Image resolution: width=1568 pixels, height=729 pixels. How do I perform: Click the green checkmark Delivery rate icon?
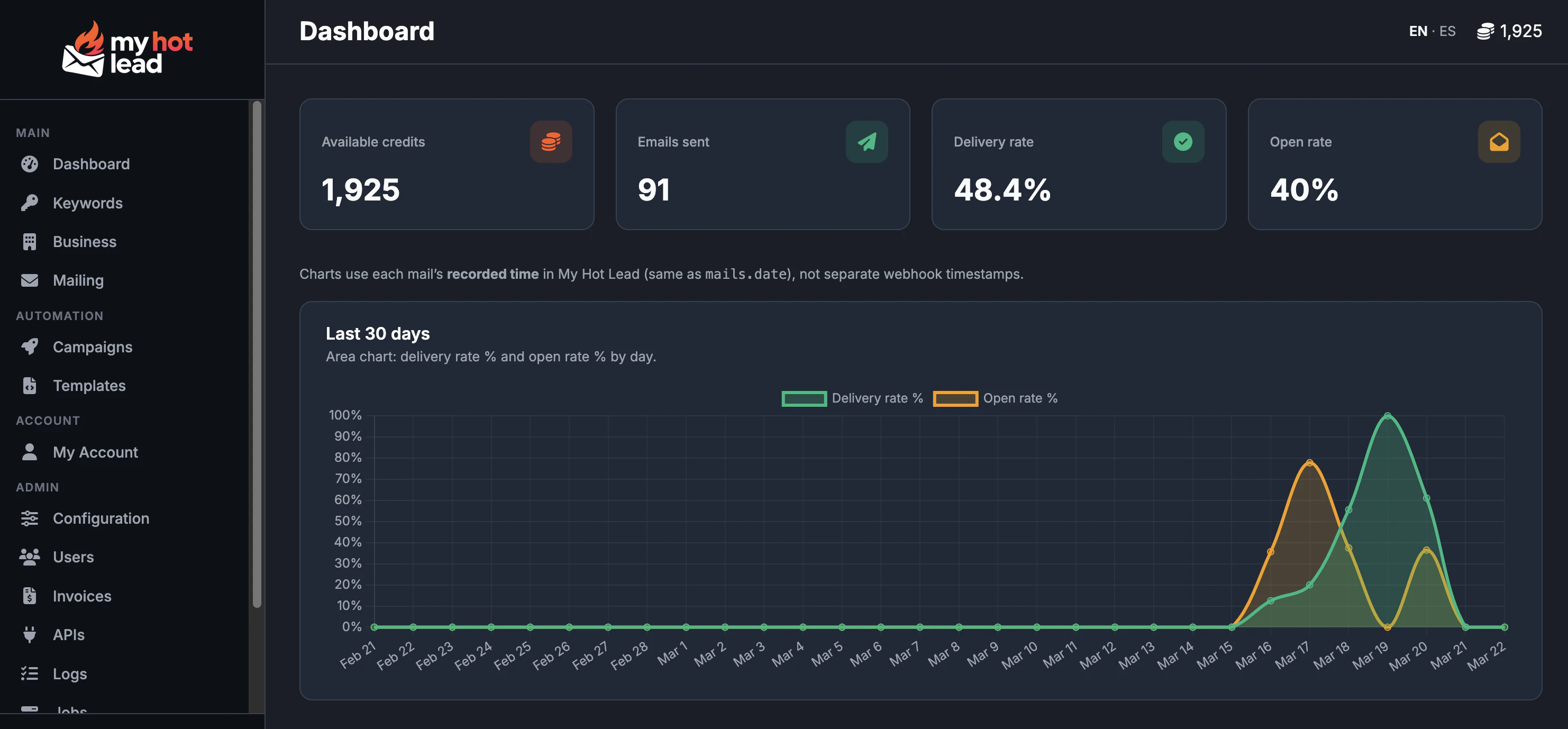(1182, 142)
